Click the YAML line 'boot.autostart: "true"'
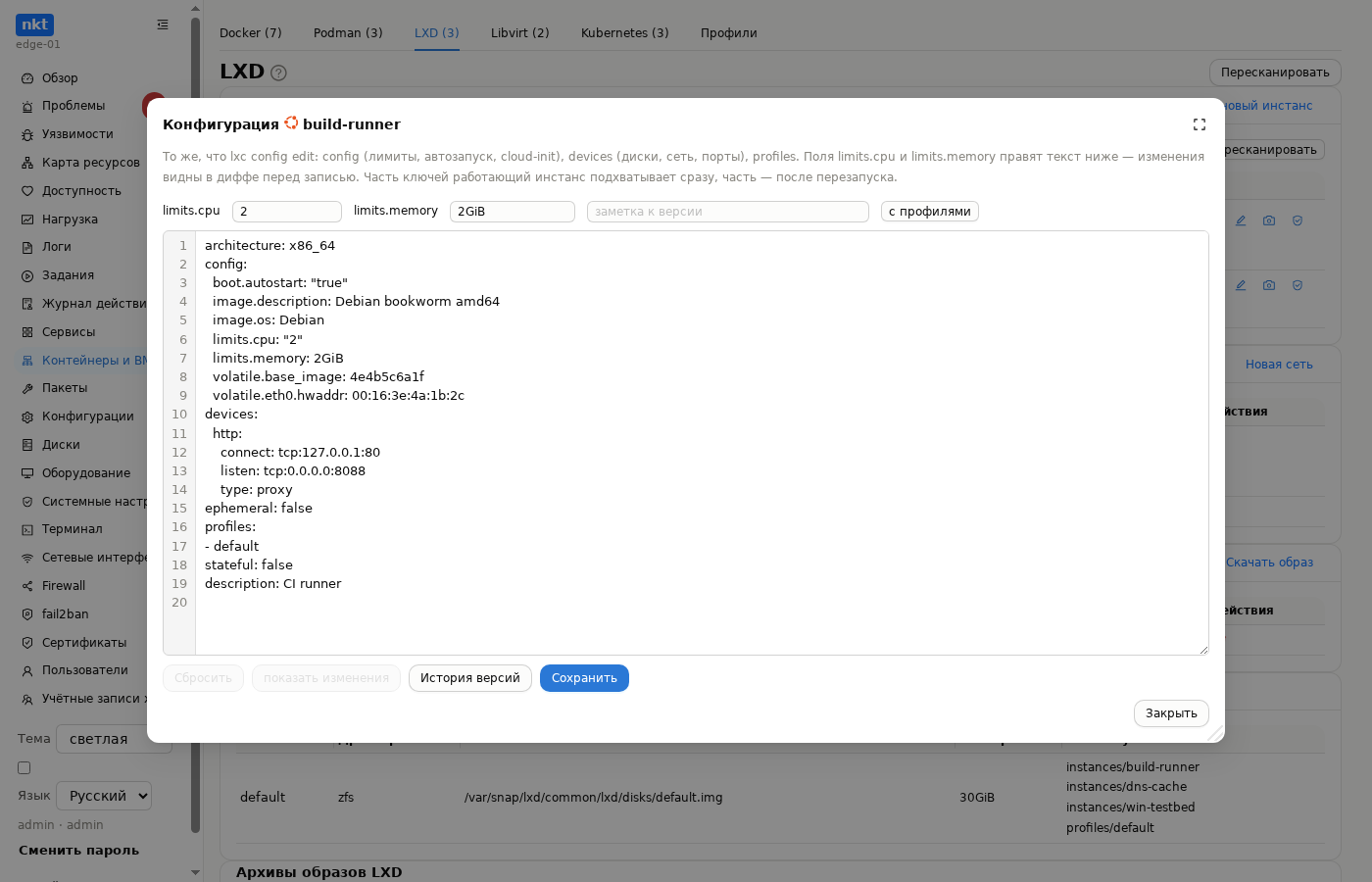Image resolution: width=1372 pixels, height=882 pixels. click(280, 283)
